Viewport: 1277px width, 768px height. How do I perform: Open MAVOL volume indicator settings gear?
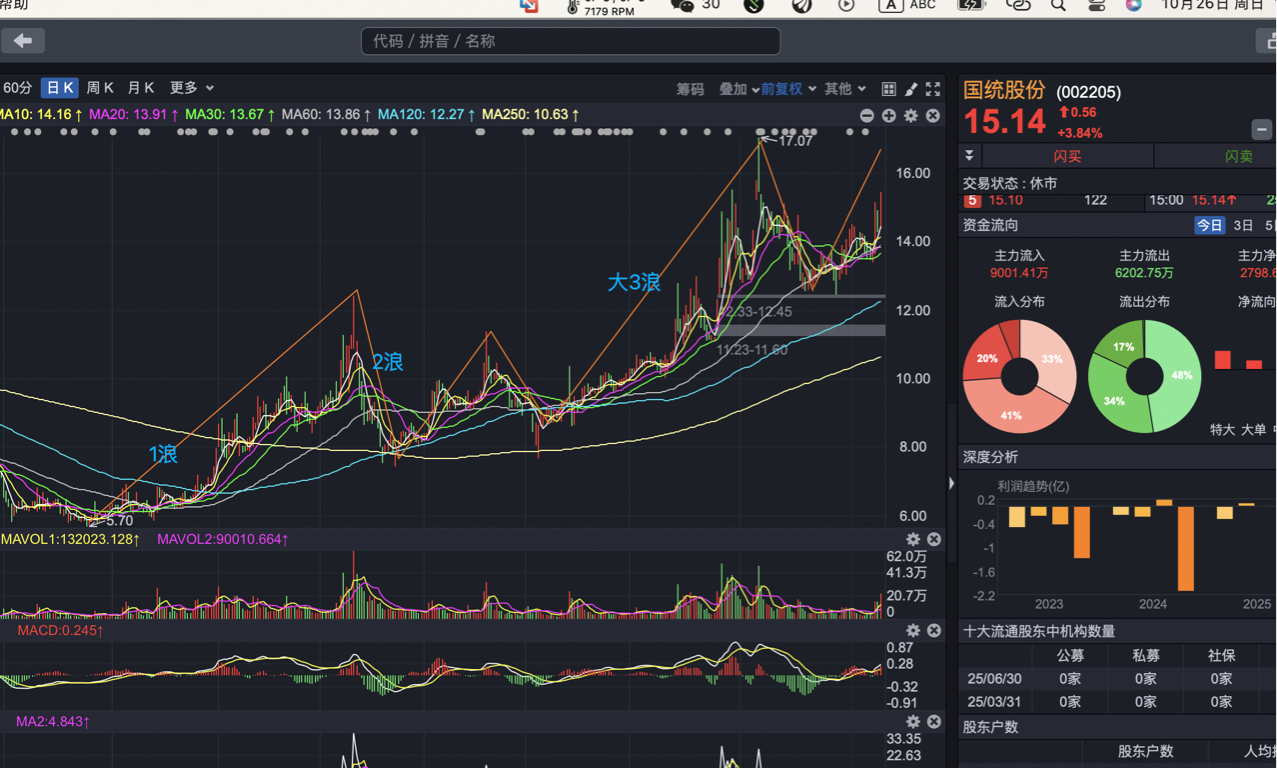click(x=913, y=539)
